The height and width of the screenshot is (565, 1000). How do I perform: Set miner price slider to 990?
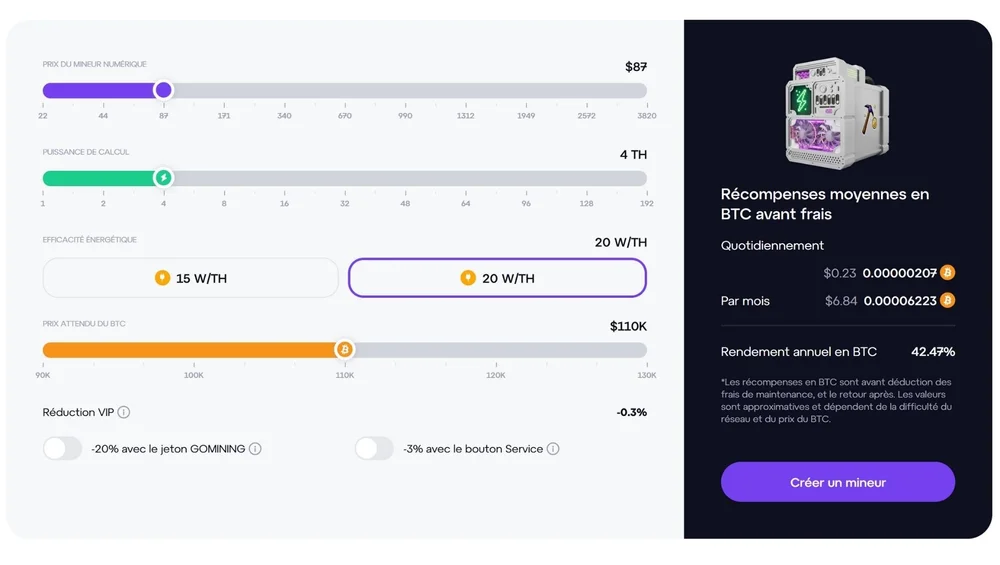(x=405, y=90)
